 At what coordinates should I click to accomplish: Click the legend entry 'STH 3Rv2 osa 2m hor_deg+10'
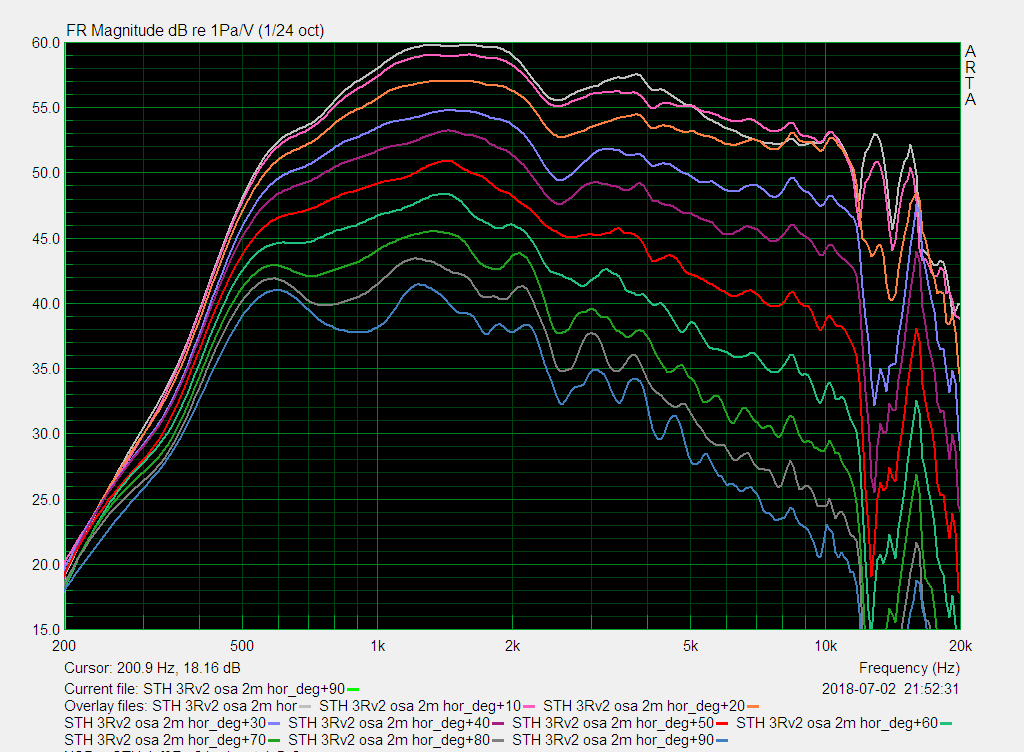point(420,706)
